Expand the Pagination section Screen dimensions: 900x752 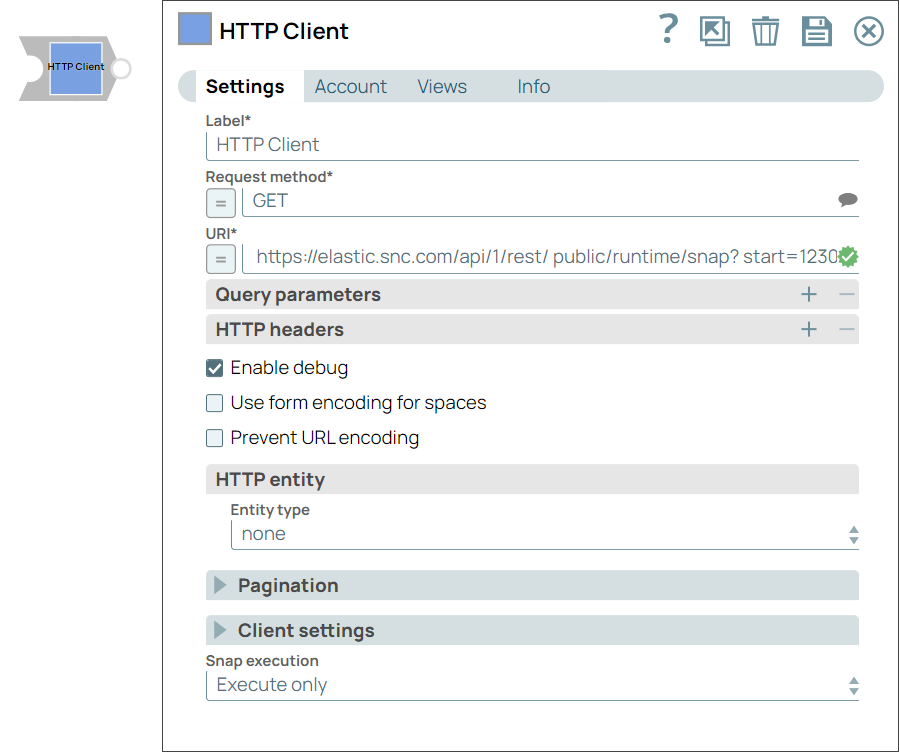click(221, 585)
